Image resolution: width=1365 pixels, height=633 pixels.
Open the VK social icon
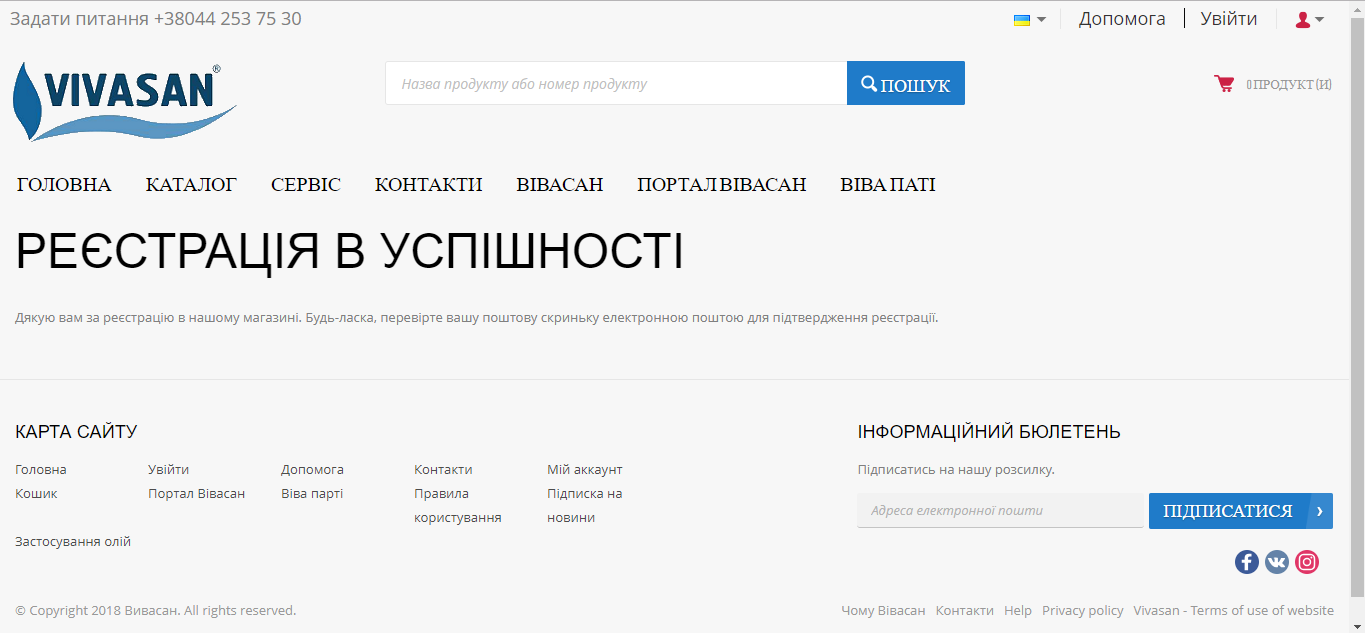tap(1277, 562)
